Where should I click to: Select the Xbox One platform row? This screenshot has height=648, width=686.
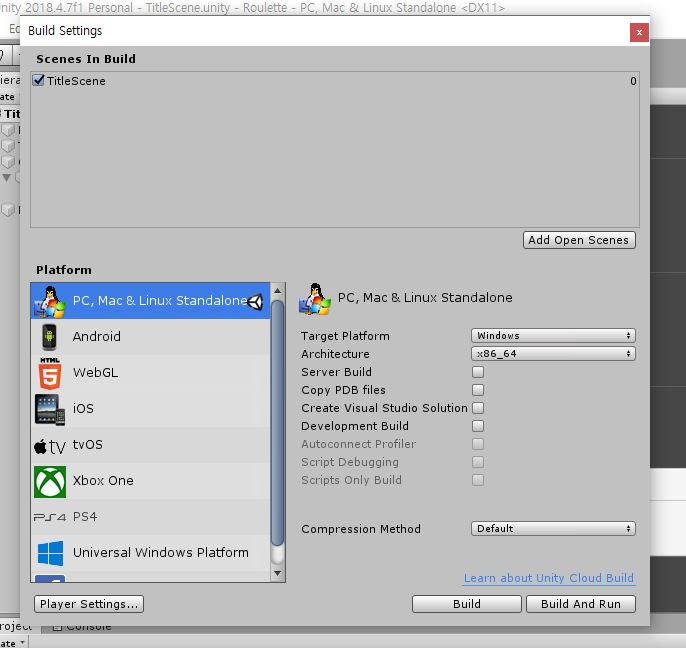(150, 481)
